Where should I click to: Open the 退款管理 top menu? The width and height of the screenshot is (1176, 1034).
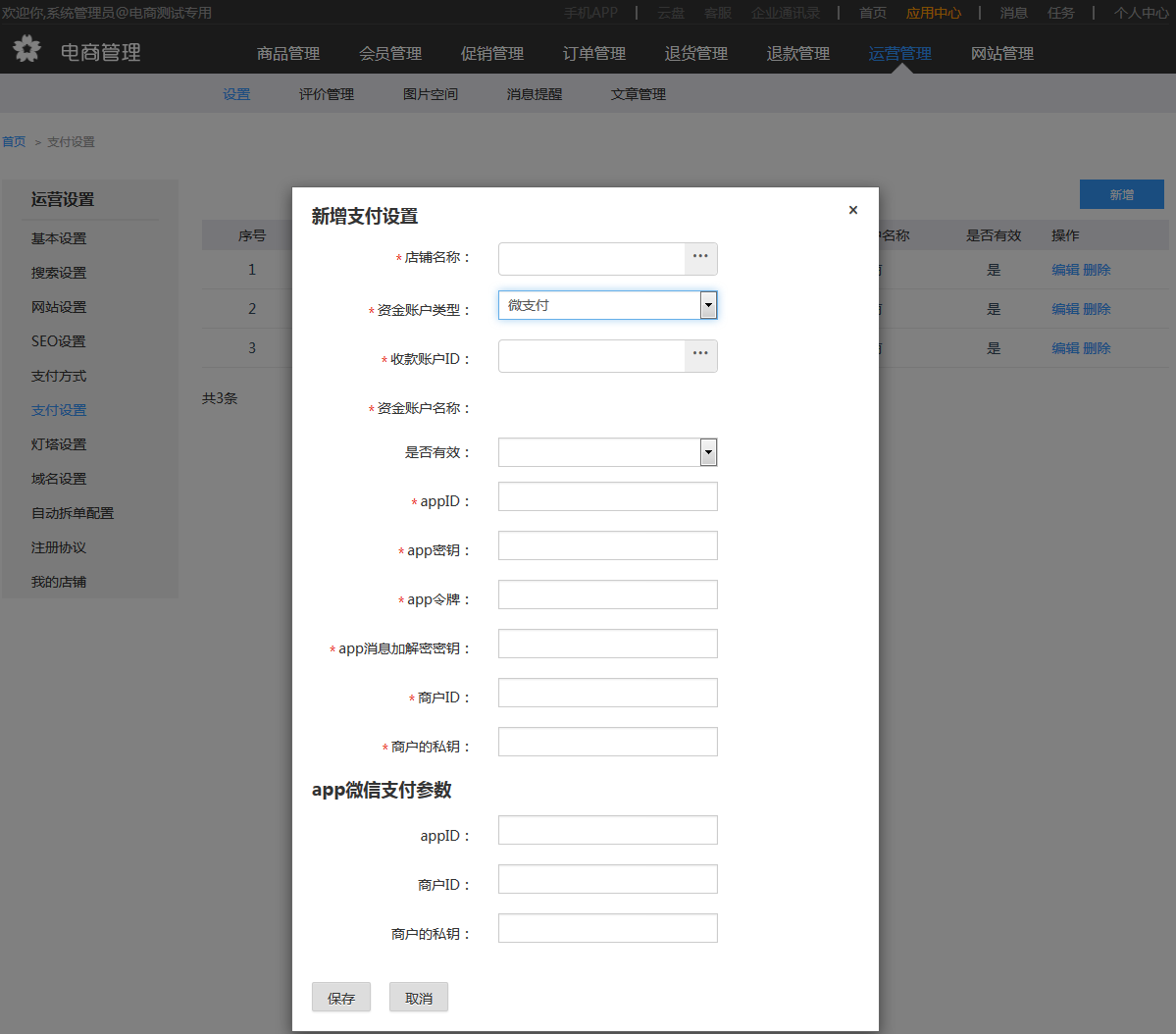pyautogui.click(x=798, y=53)
